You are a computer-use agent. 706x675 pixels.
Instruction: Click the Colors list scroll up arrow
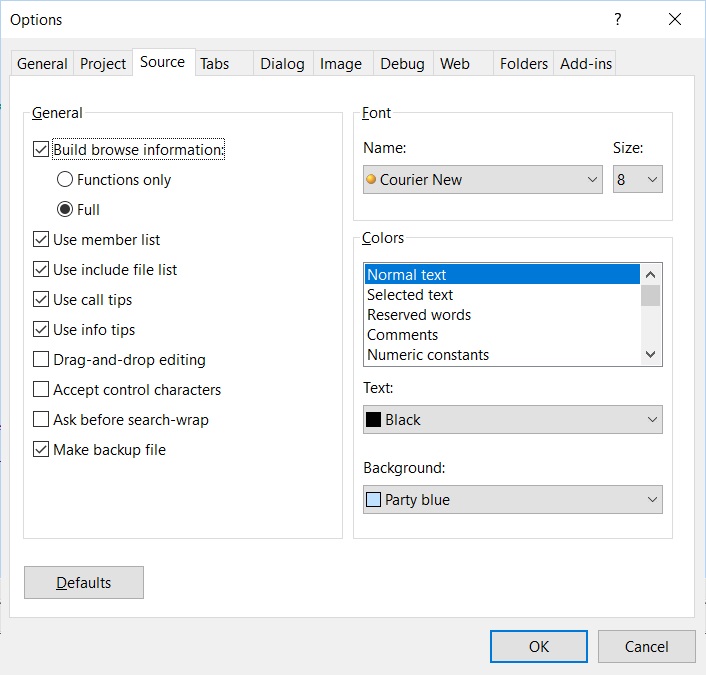650,274
